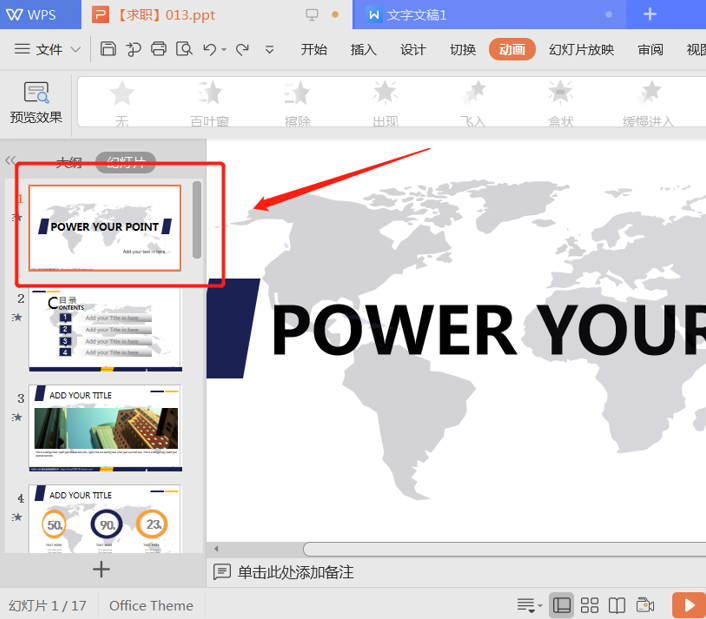Click the slide panel vertical scrollbar
This screenshot has width=706, height=619.
click(197, 220)
